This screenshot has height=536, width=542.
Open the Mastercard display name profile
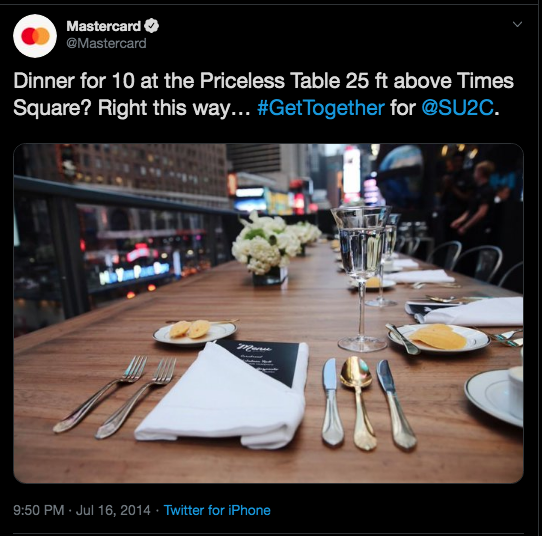103,26
